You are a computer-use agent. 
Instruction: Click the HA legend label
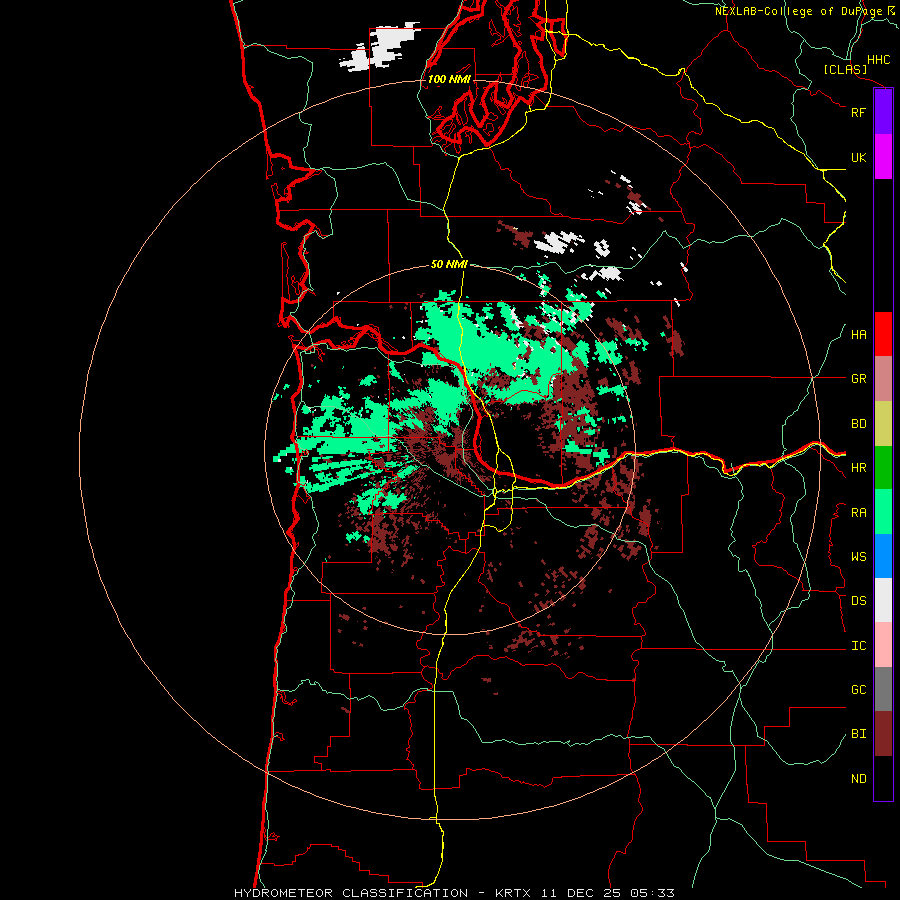tap(858, 335)
